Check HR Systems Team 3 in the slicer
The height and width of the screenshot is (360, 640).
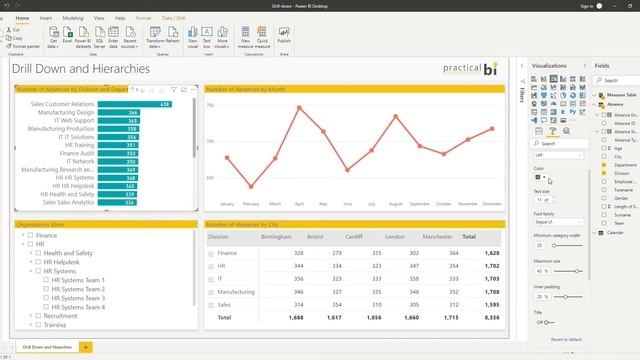coord(46,298)
